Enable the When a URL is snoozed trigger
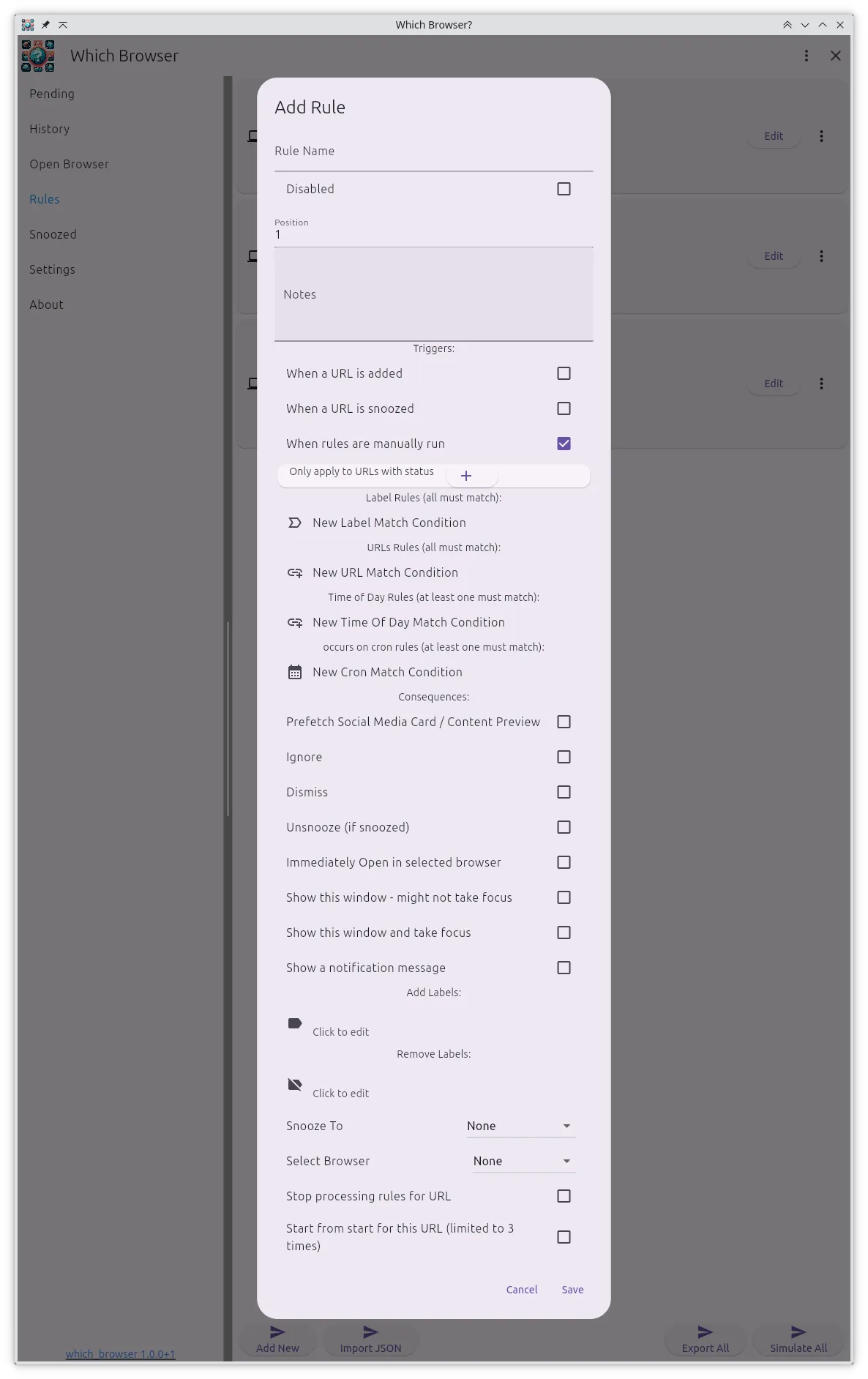The image size is (868, 1379). click(x=564, y=408)
